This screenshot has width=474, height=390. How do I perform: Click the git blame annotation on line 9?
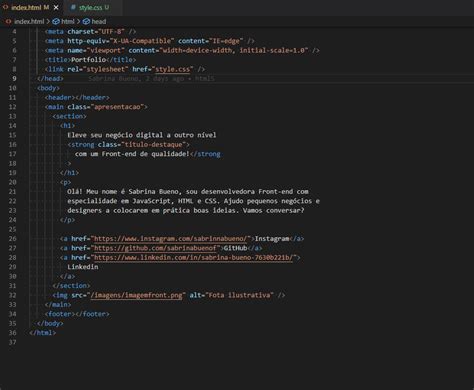(x=151, y=78)
